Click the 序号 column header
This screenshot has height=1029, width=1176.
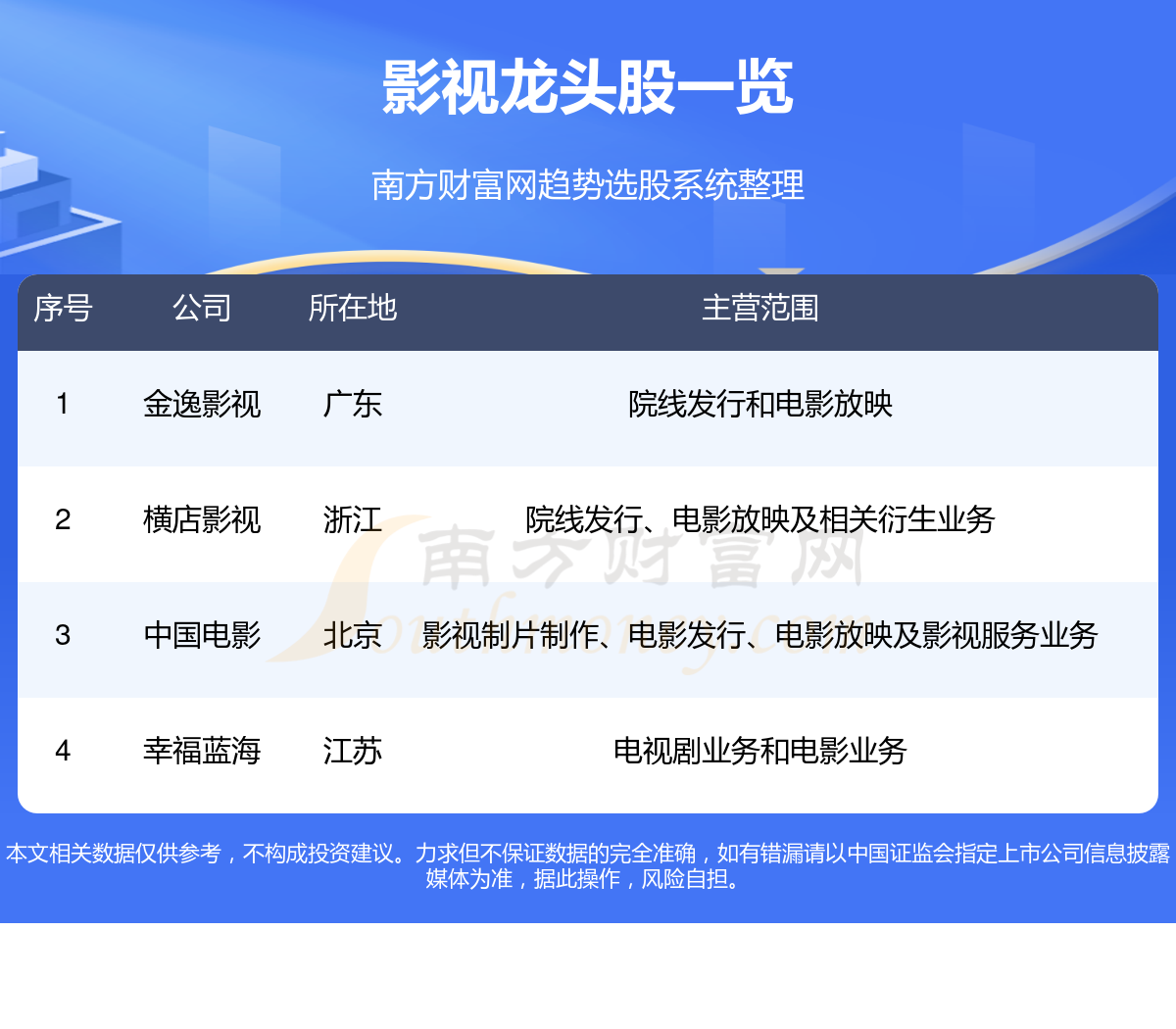[x=63, y=308]
